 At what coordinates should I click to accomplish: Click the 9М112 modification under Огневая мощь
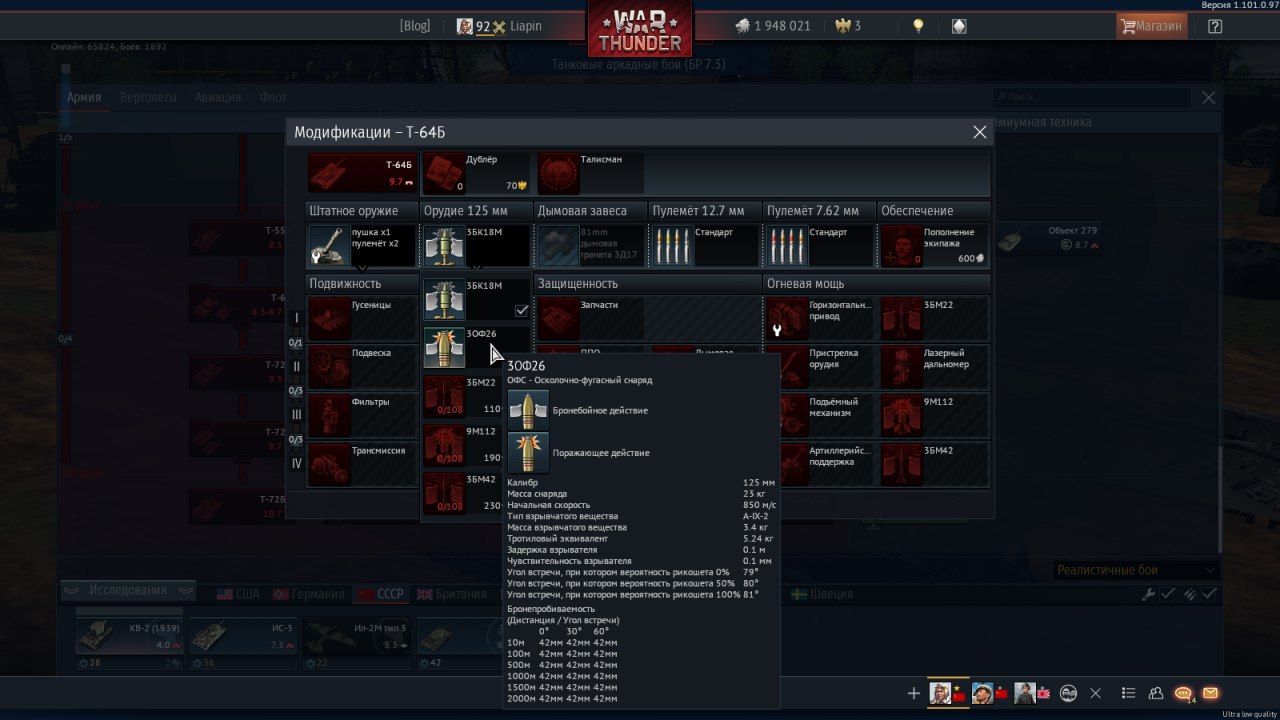coord(934,416)
